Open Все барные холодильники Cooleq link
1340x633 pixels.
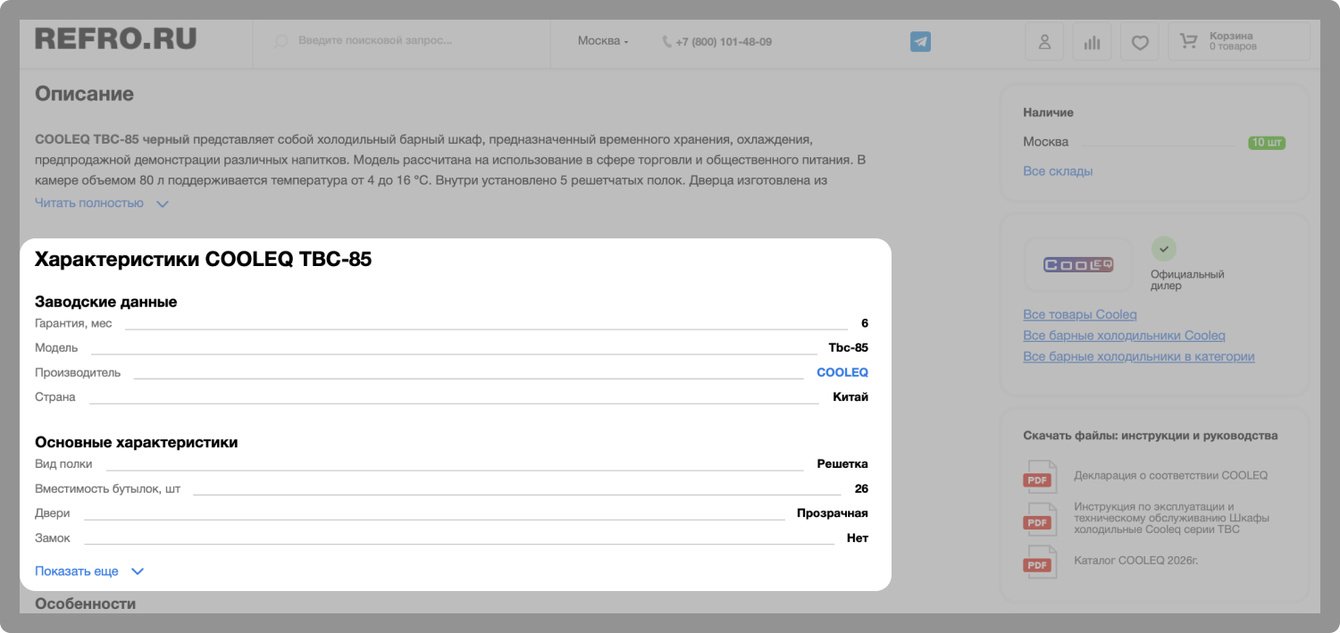[1124, 335]
